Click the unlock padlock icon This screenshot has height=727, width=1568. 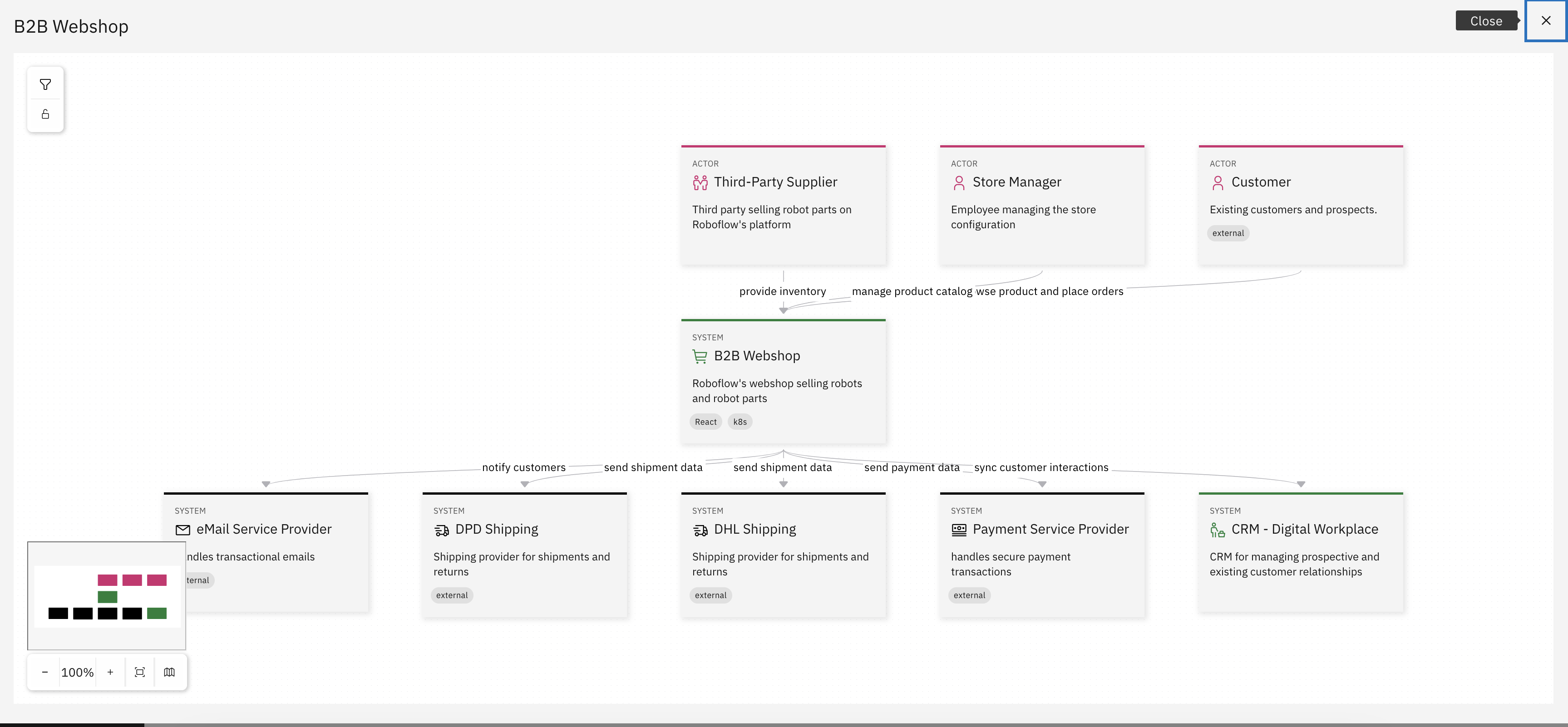coord(45,114)
